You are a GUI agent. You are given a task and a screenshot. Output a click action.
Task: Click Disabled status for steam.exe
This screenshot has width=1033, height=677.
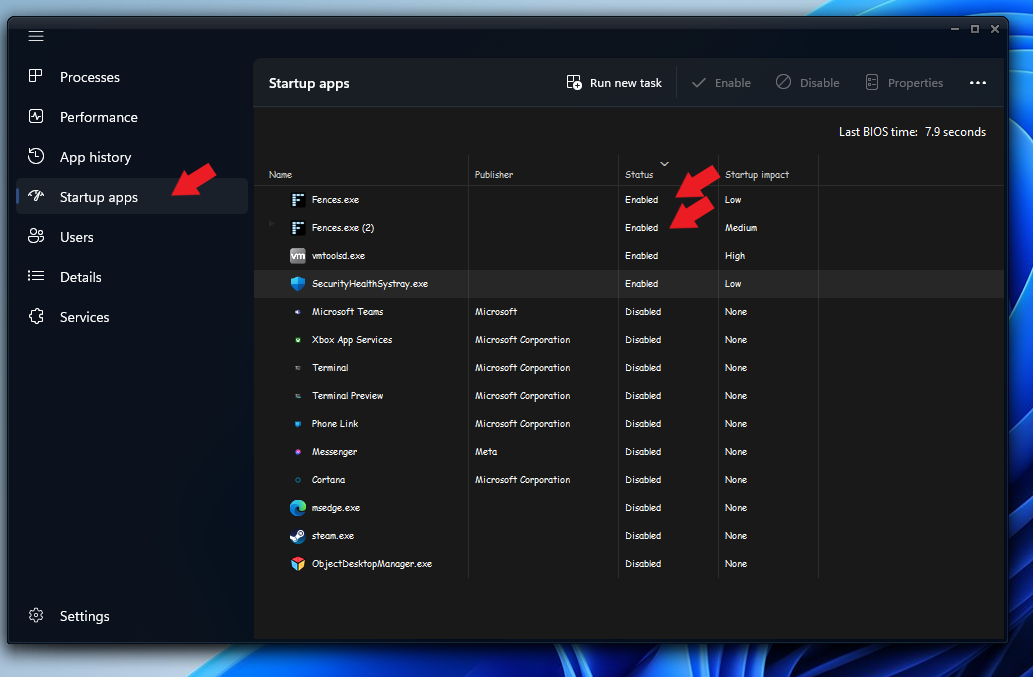pos(643,536)
